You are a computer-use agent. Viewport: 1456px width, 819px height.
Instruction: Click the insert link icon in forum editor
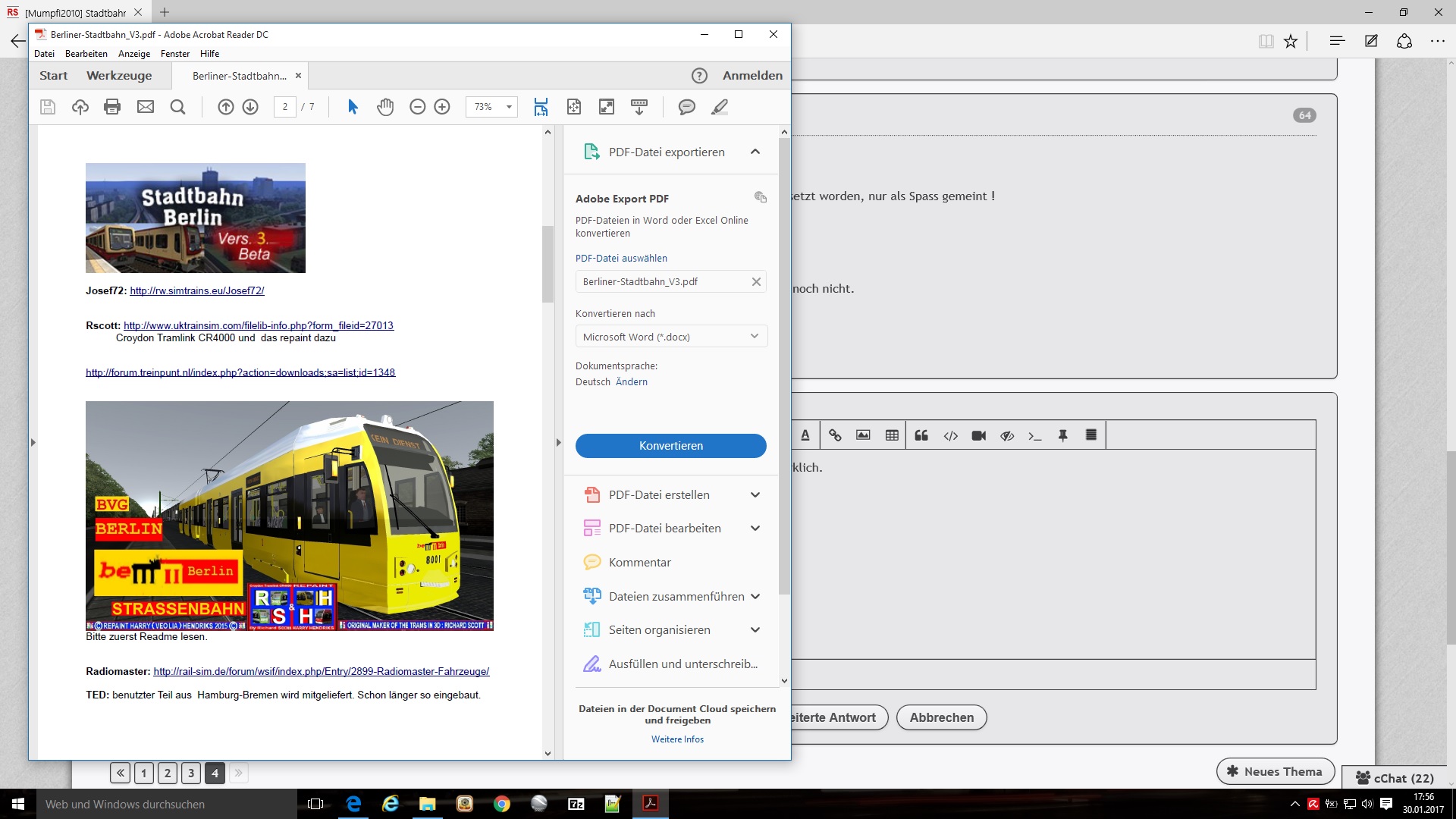pyautogui.click(x=835, y=435)
